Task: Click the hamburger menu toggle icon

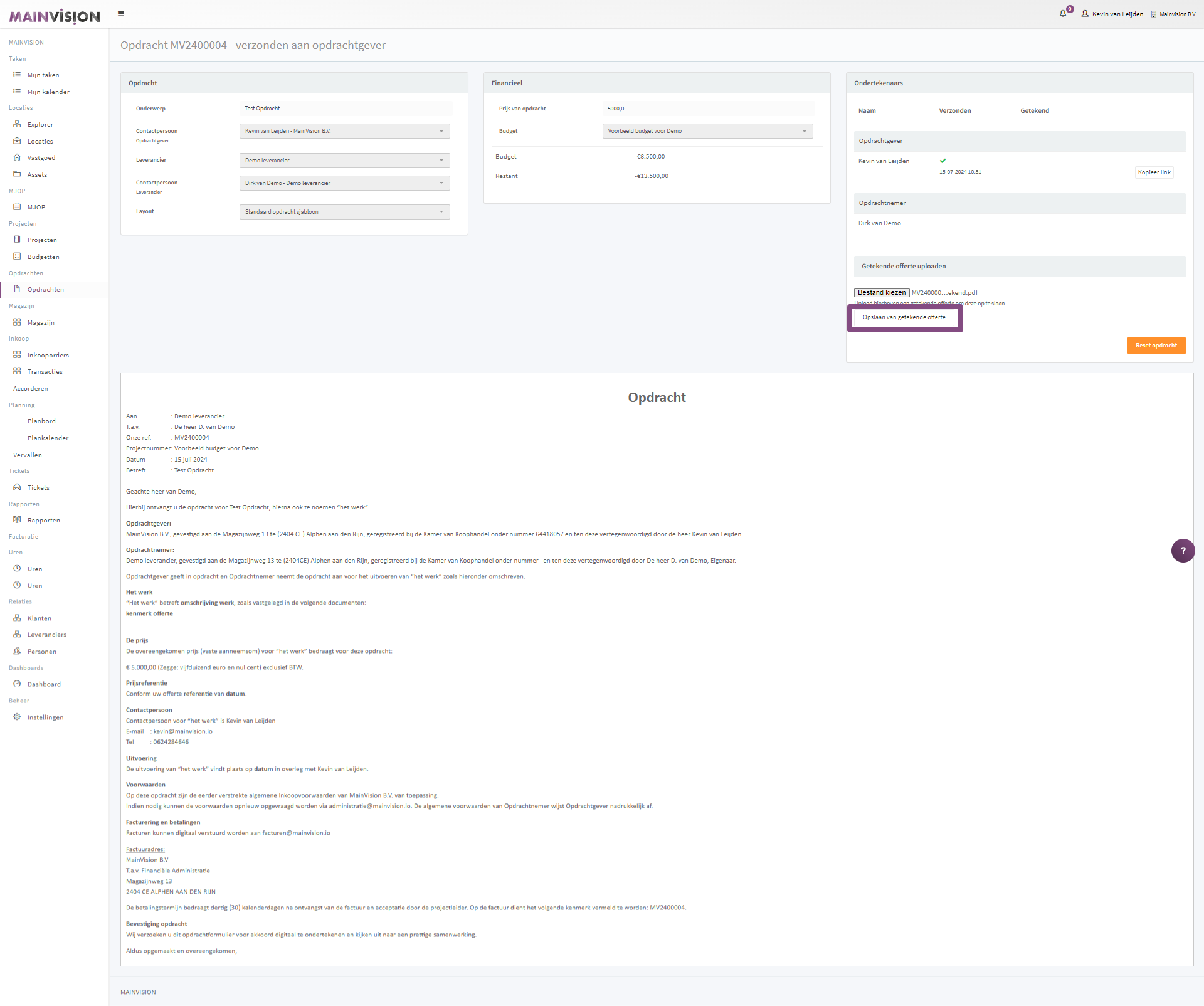Action: pyautogui.click(x=121, y=14)
